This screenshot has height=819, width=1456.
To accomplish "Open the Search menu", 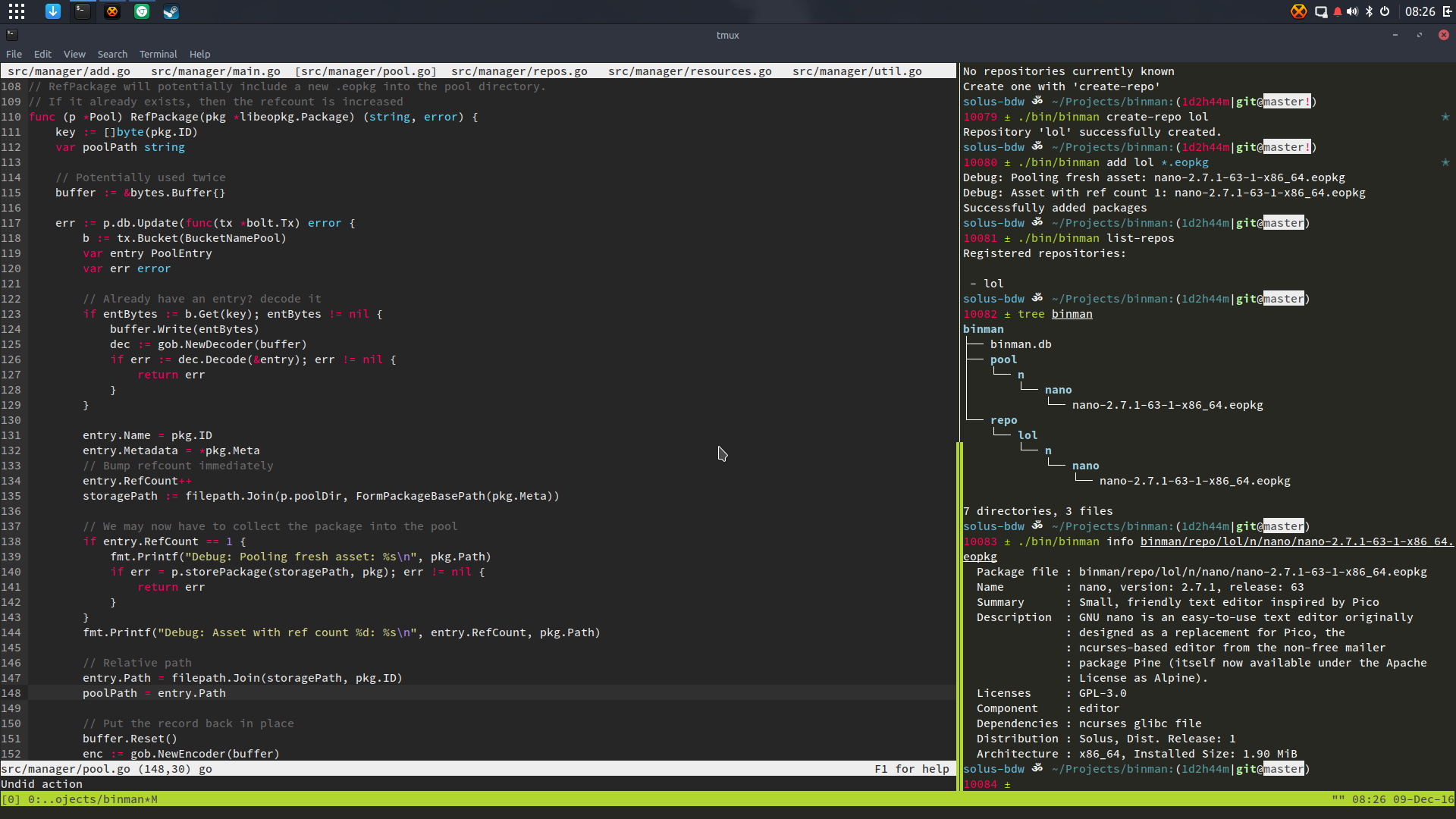I will pyautogui.click(x=112, y=54).
